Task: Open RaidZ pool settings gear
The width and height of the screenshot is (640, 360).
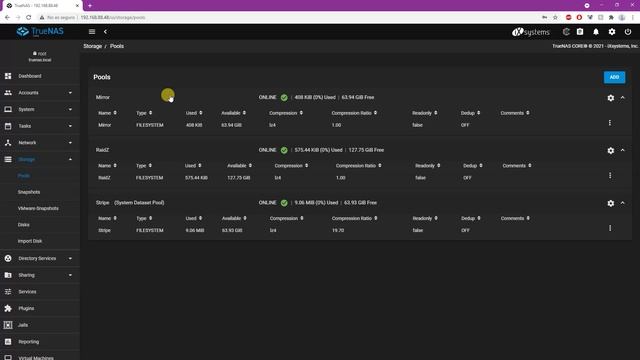Action: coord(611,150)
